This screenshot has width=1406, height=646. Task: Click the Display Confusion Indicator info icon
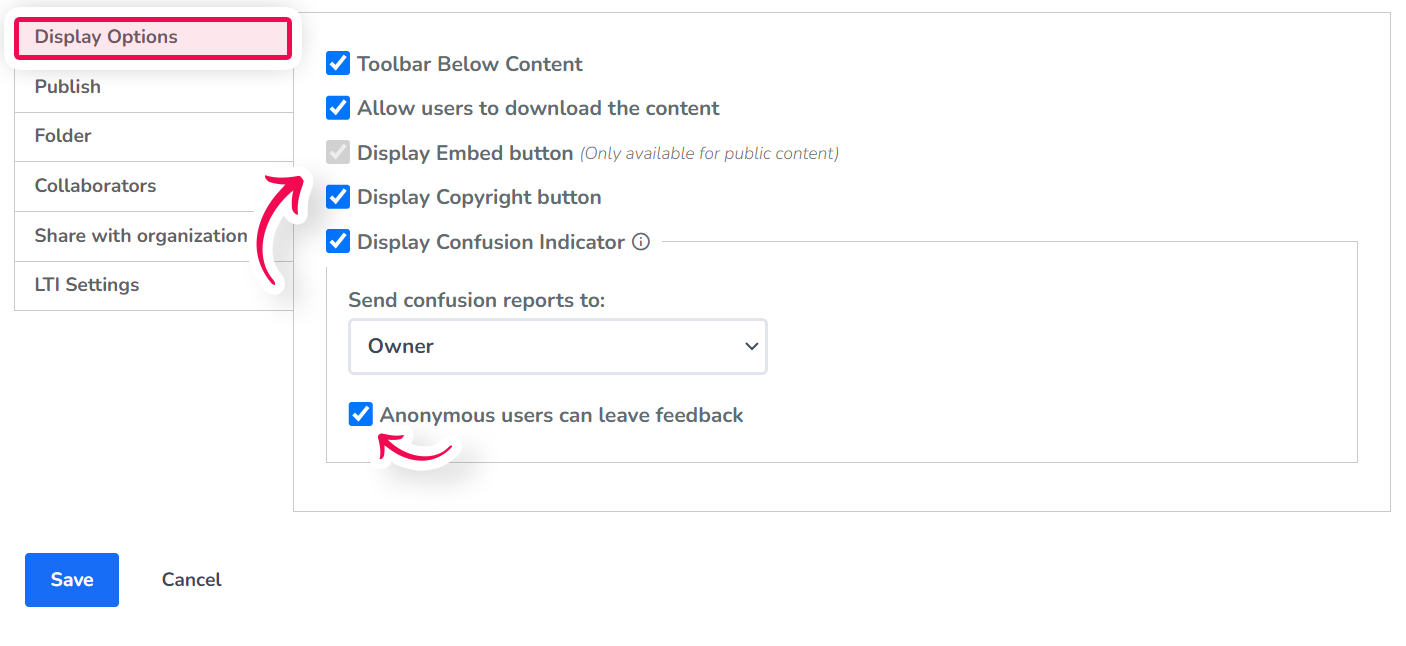pyautogui.click(x=641, y=241)
